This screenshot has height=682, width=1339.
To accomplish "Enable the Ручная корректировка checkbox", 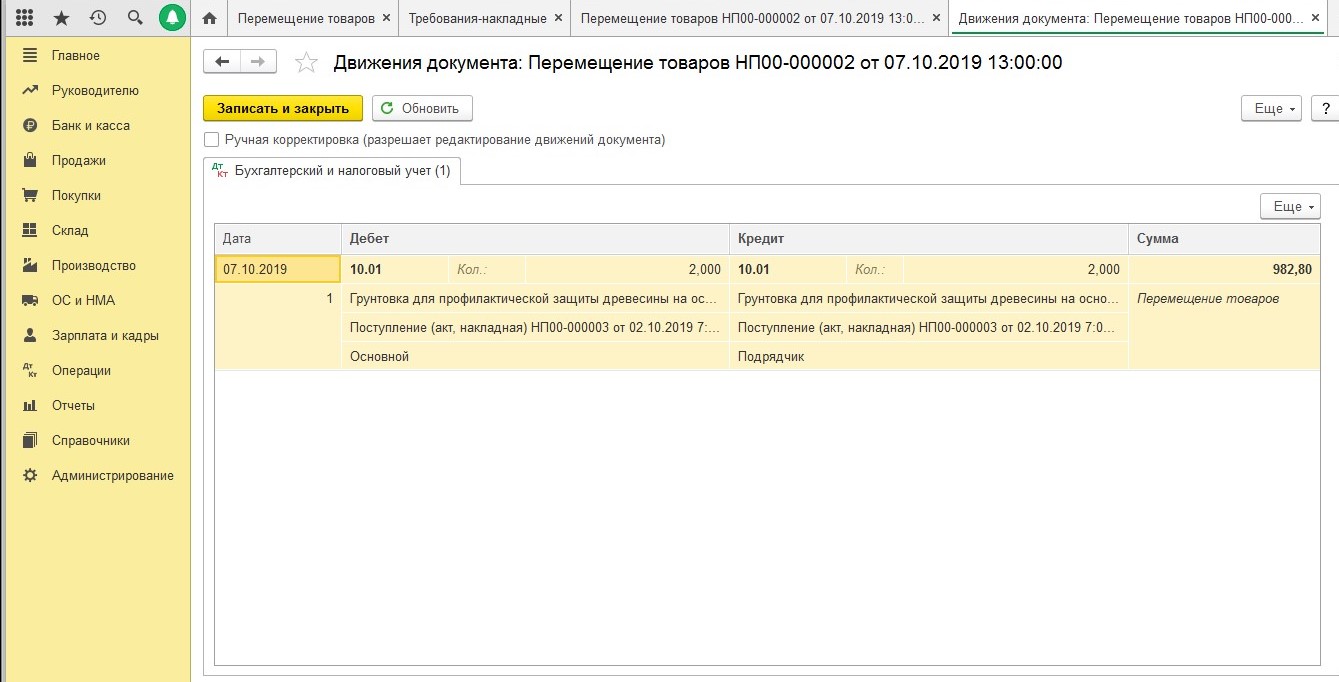I will coord(211,140).
